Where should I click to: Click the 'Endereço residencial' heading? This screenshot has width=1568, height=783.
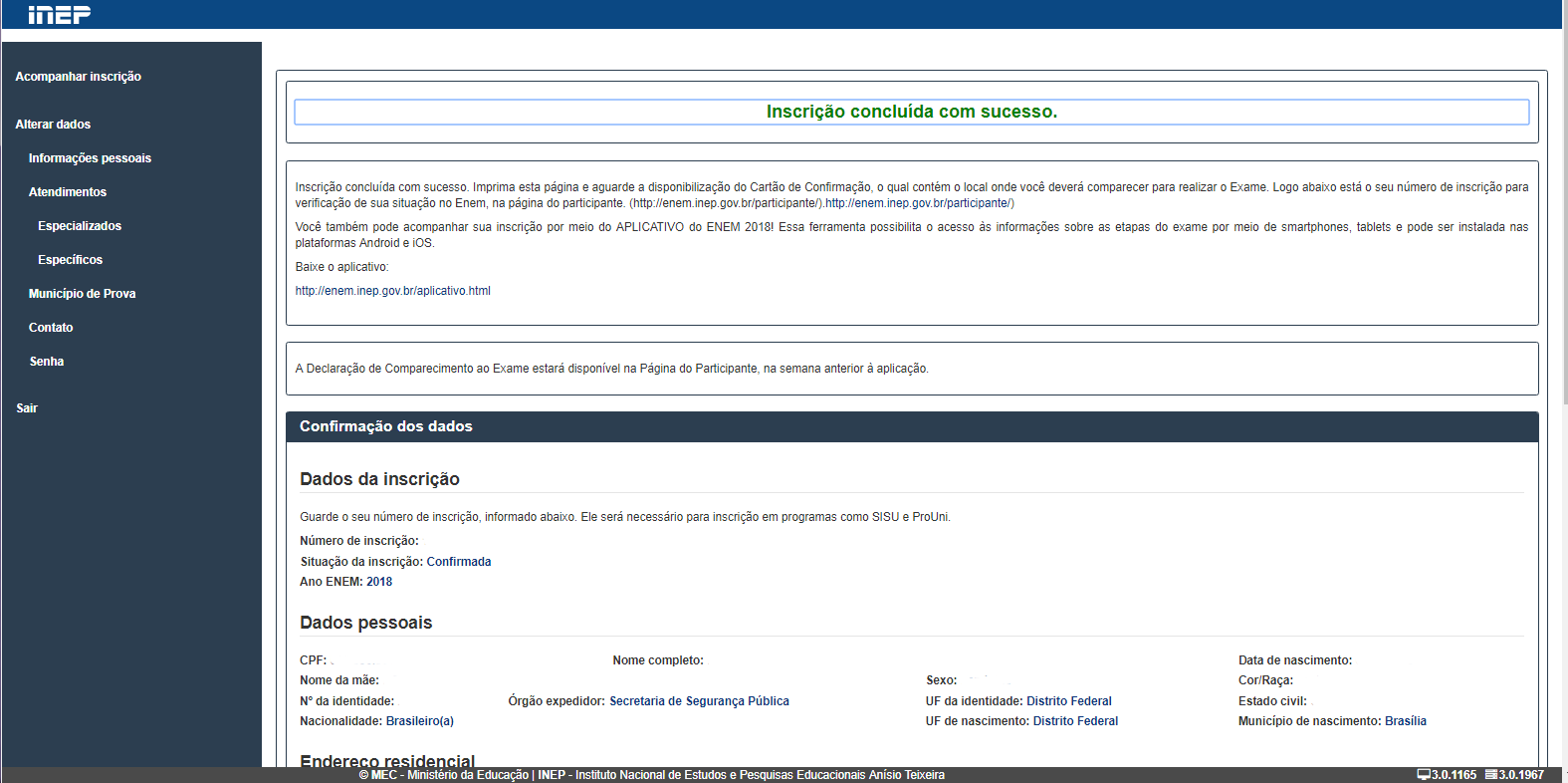387,761
